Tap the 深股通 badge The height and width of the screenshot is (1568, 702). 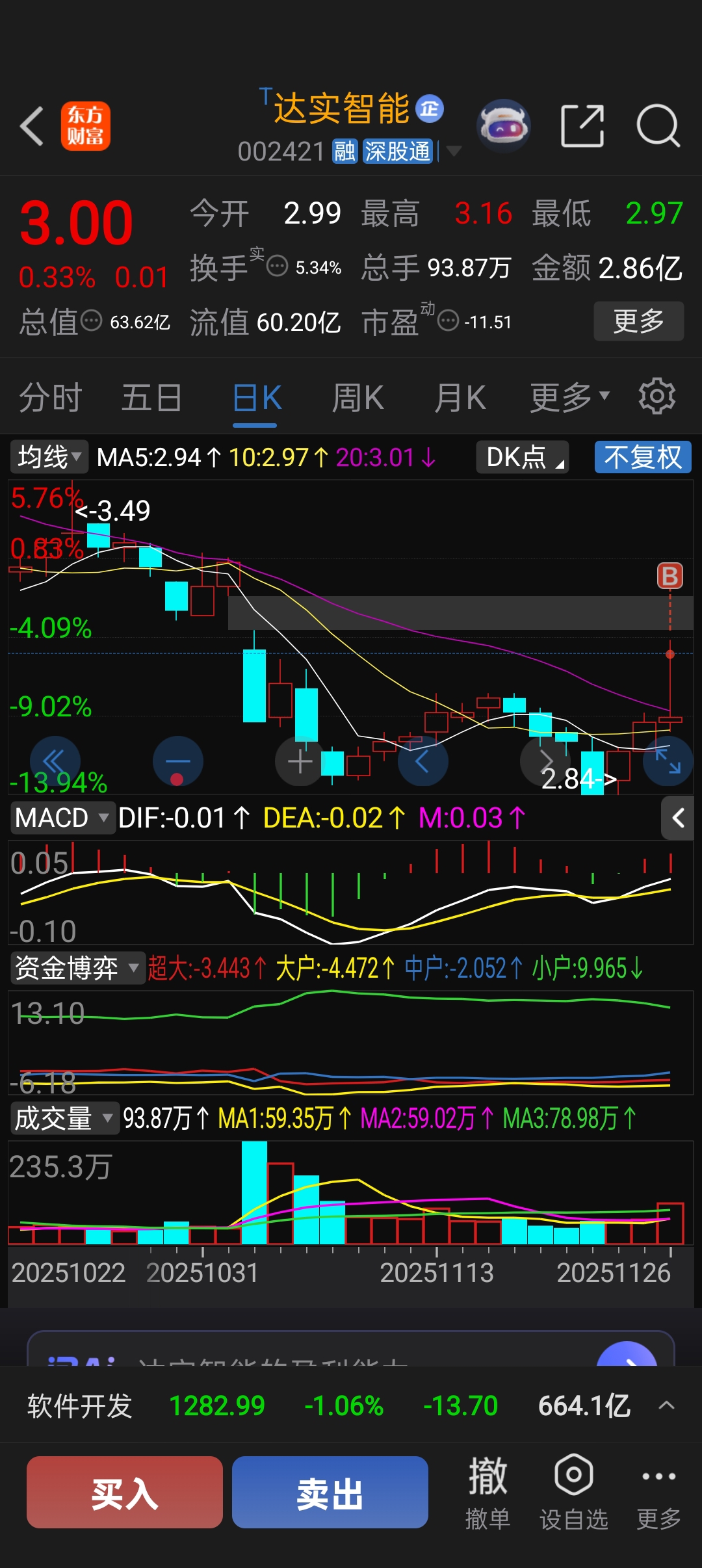pyautogui.click(x=398, y=151)
